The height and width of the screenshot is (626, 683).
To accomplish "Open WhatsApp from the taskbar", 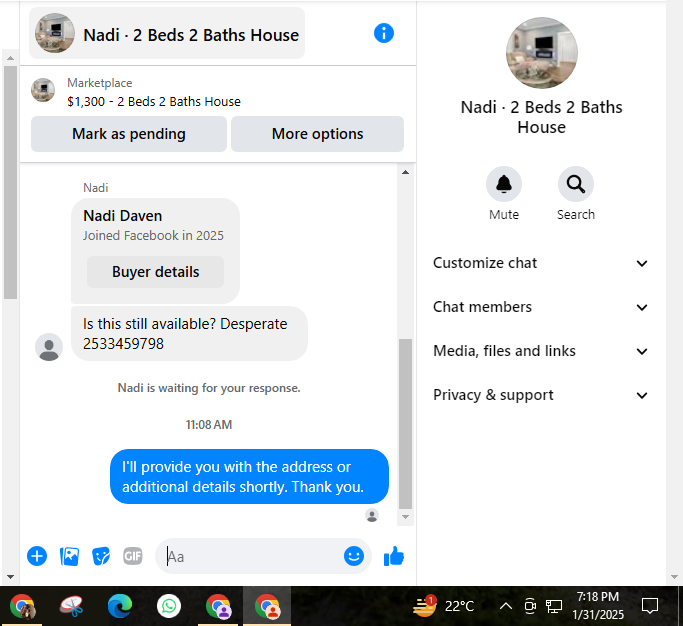I will coord(169,606).
